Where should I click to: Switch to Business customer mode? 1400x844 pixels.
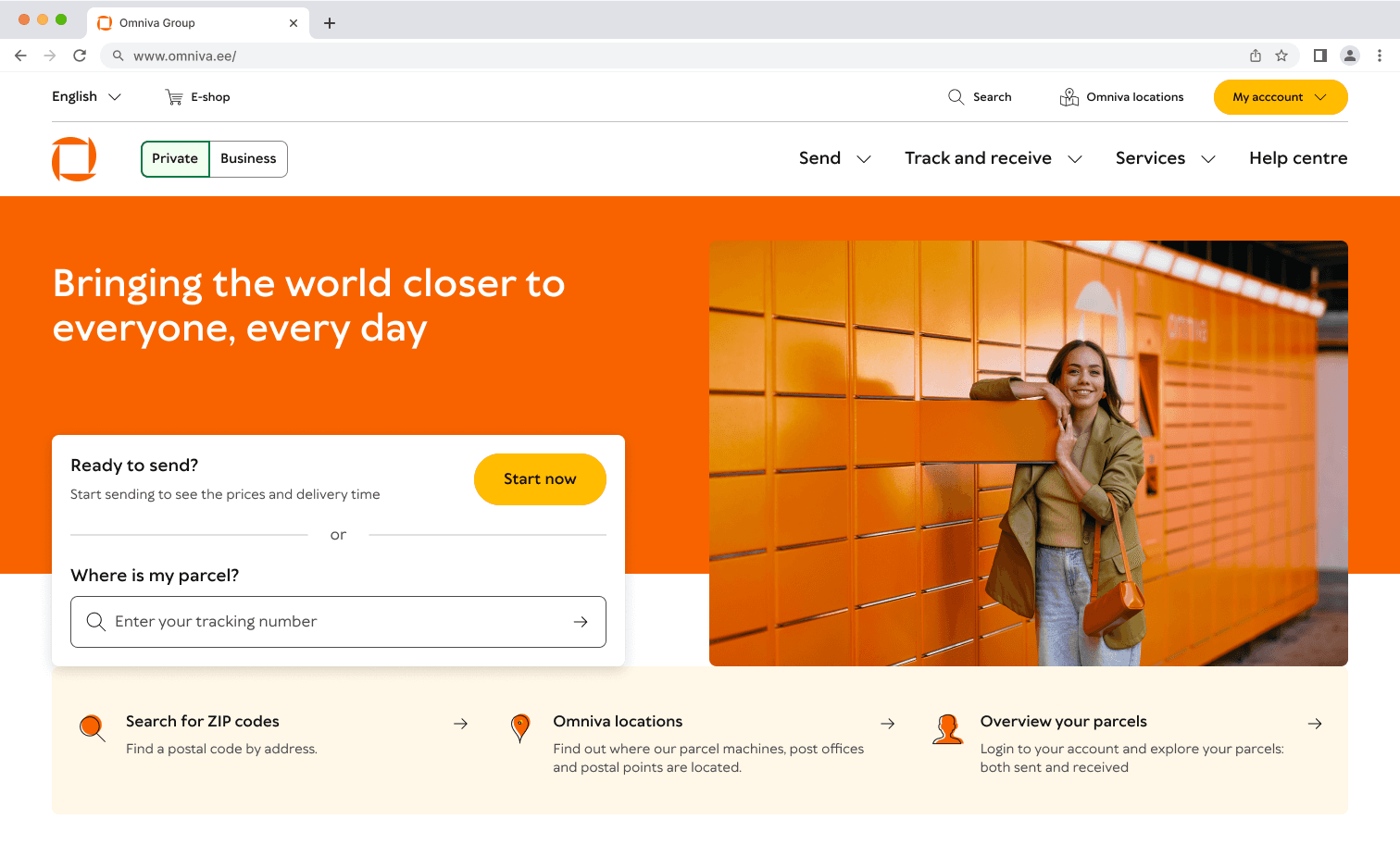pos(248,159)
